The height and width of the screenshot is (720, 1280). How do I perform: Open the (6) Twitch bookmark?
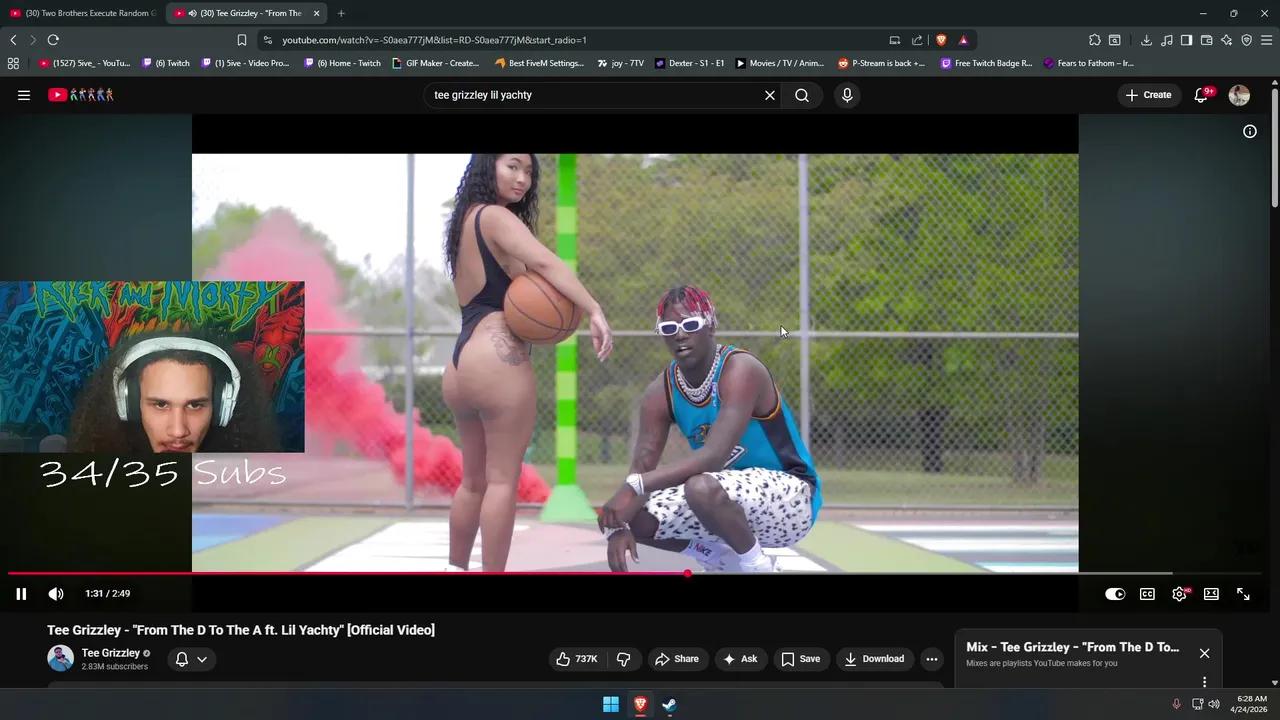coord(166,63)
